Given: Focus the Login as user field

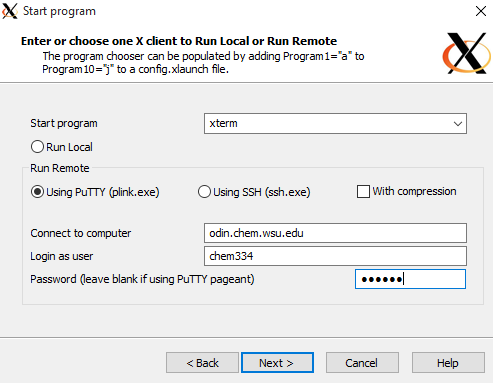Looking at the screenshot, I should tap(335, 256).
